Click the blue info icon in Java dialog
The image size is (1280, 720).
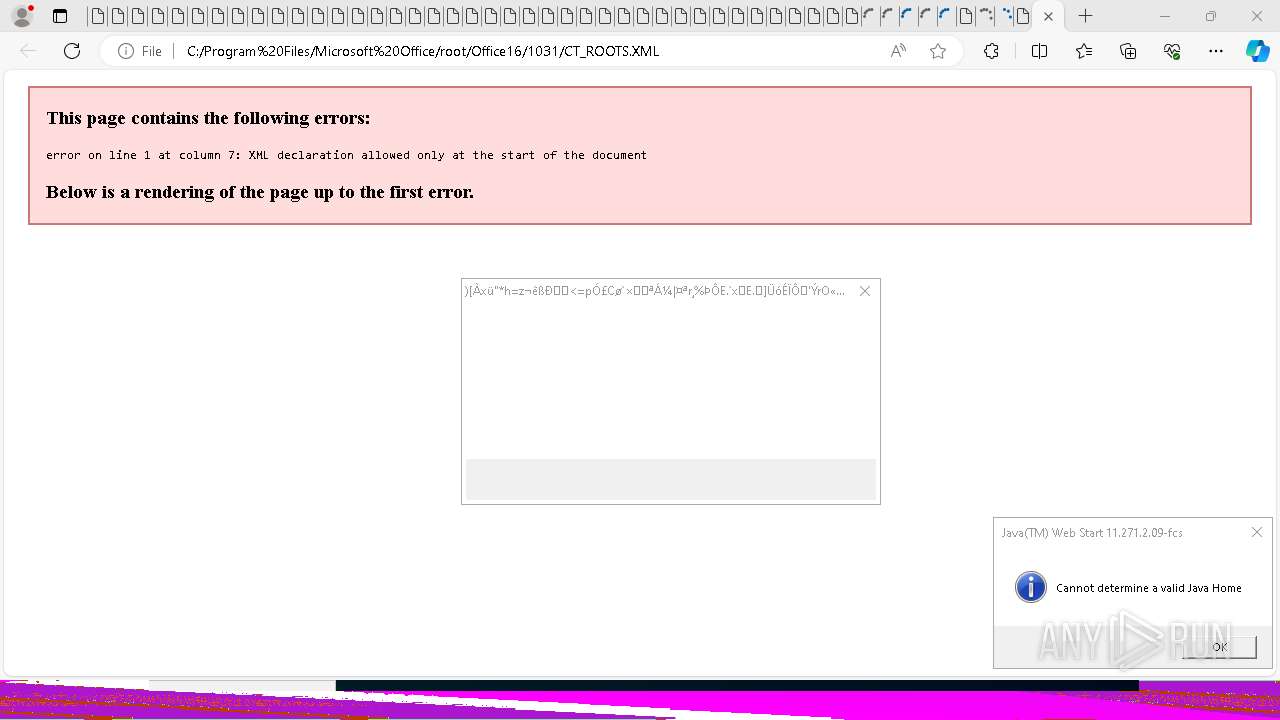click(1030, 587)
